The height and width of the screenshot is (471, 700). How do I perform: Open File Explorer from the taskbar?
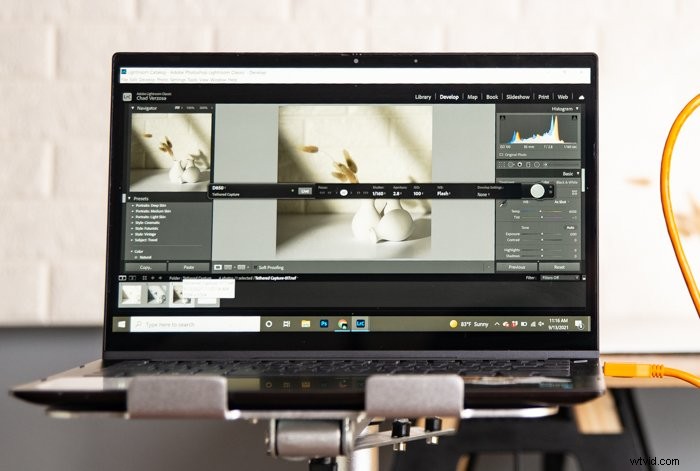306,324
